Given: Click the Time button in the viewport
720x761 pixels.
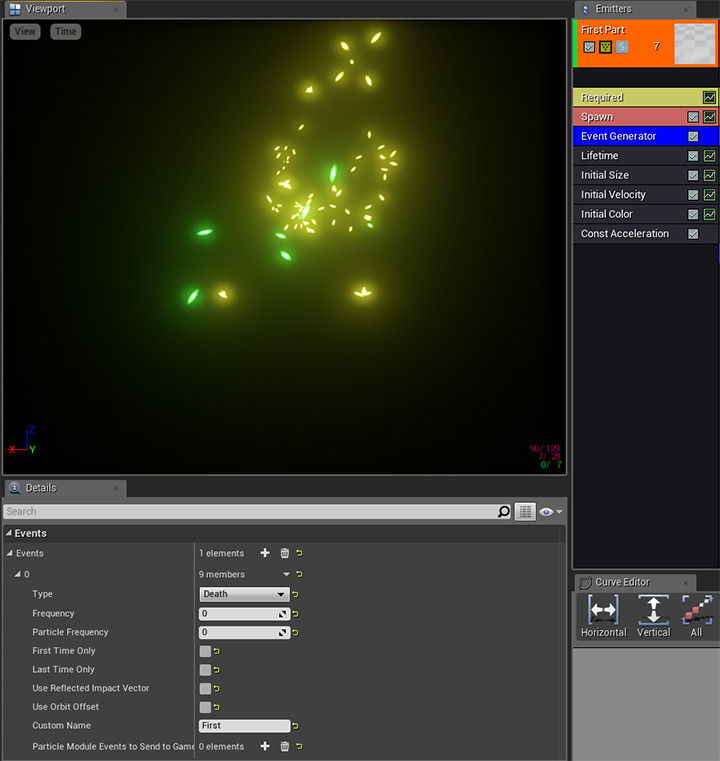Looking at the screenshot, I should point(65,31).
